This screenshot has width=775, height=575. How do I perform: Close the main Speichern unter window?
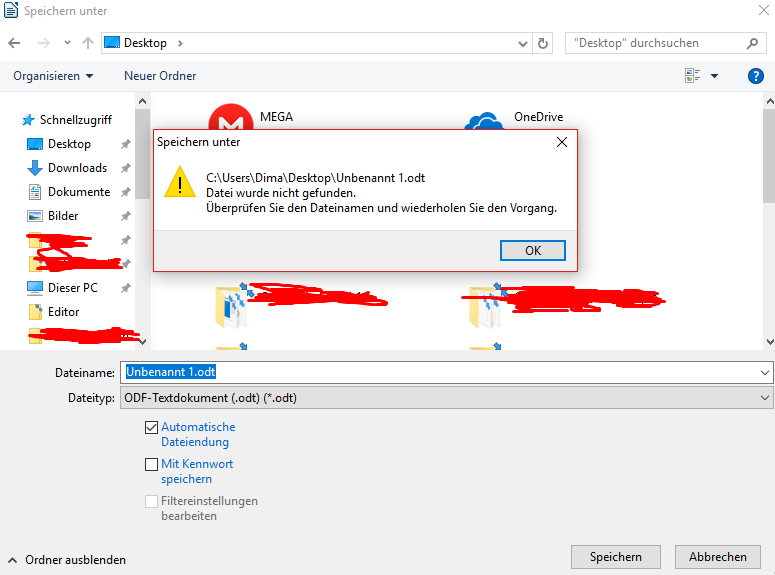(764, 10)
